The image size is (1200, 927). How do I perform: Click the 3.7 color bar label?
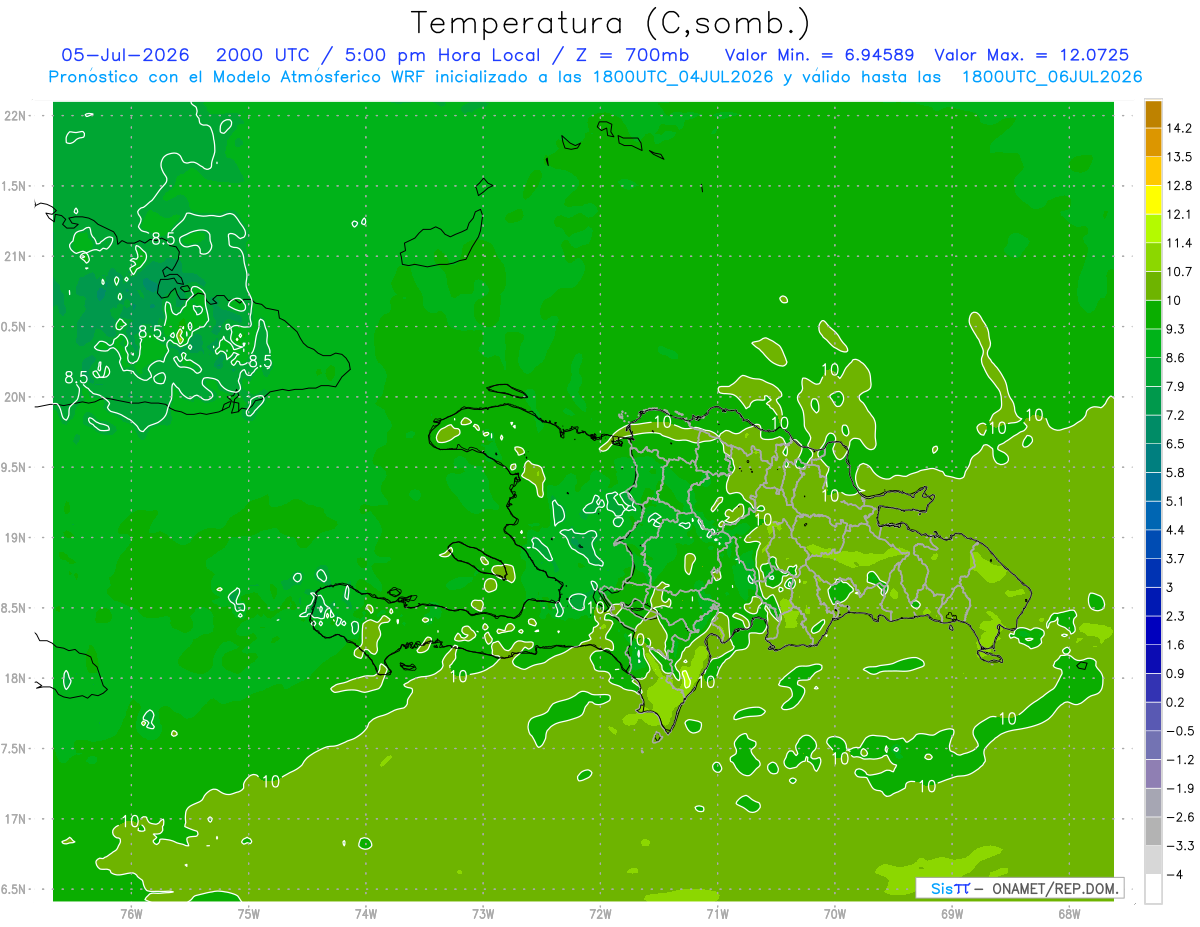point(1176,558)
